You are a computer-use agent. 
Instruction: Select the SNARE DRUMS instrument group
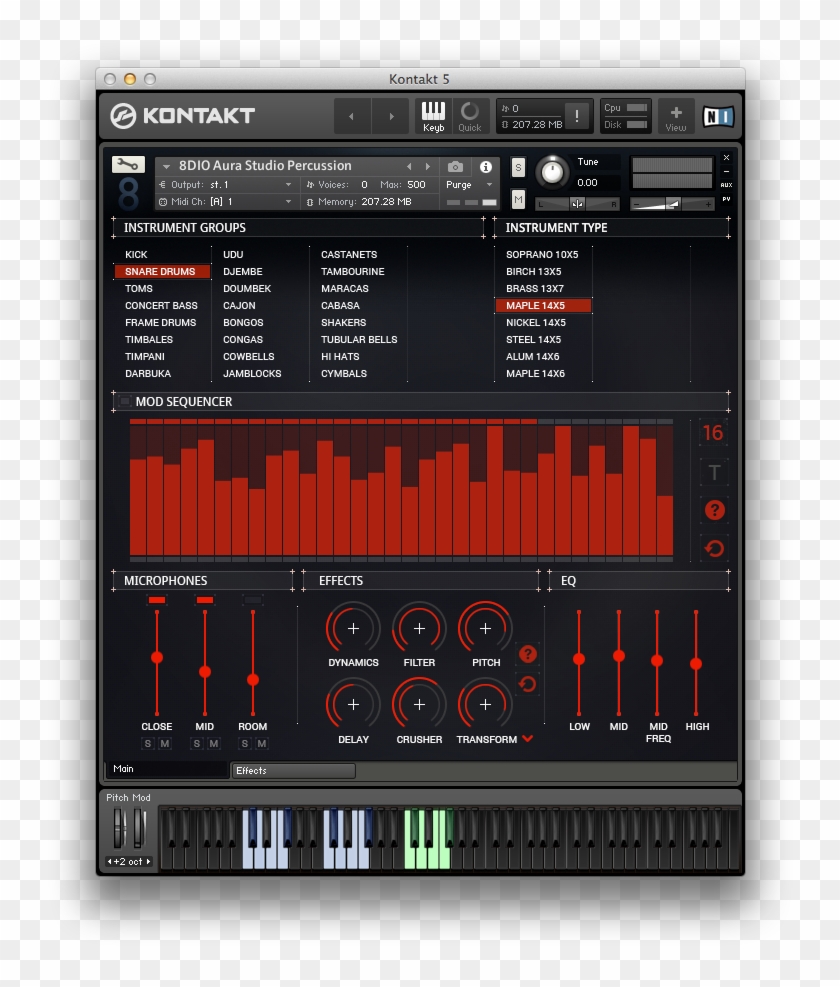(x=162, y=271)
